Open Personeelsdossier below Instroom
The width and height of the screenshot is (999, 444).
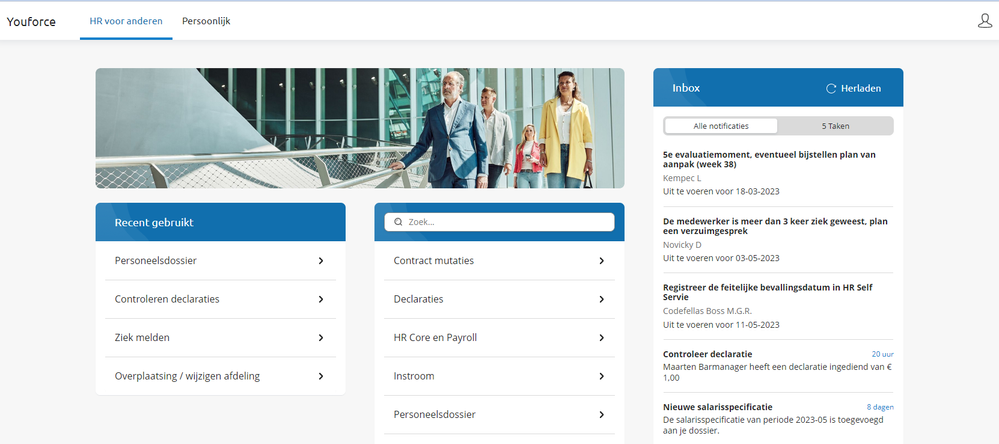pos(500,415)
